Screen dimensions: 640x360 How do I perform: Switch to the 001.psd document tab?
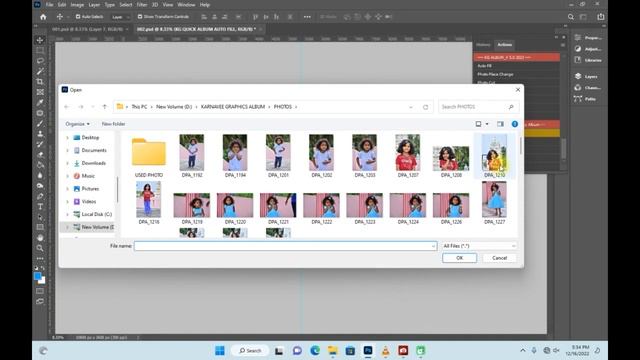[x=87, y=29]
